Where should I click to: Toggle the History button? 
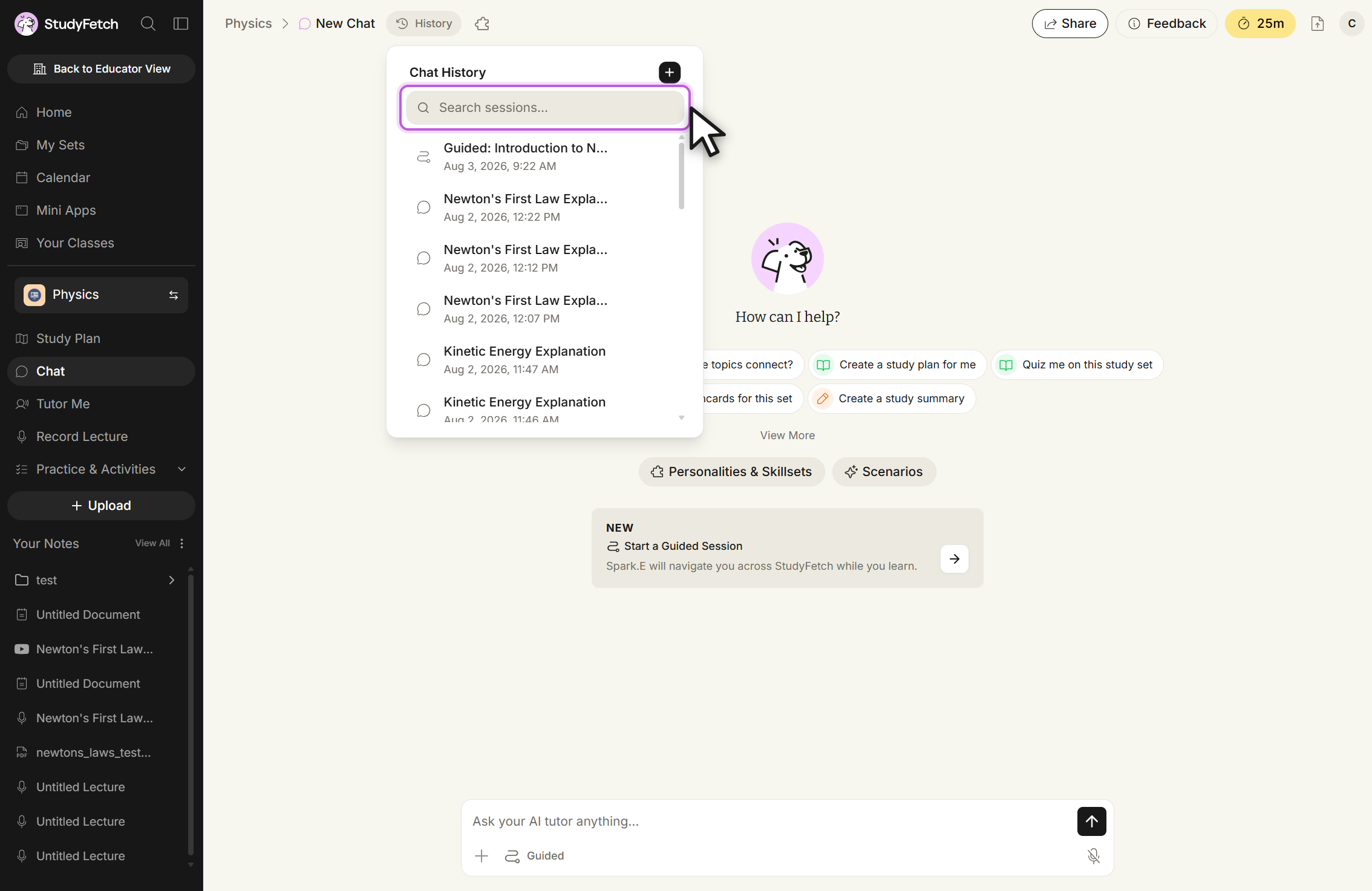(x=424, y=24)
